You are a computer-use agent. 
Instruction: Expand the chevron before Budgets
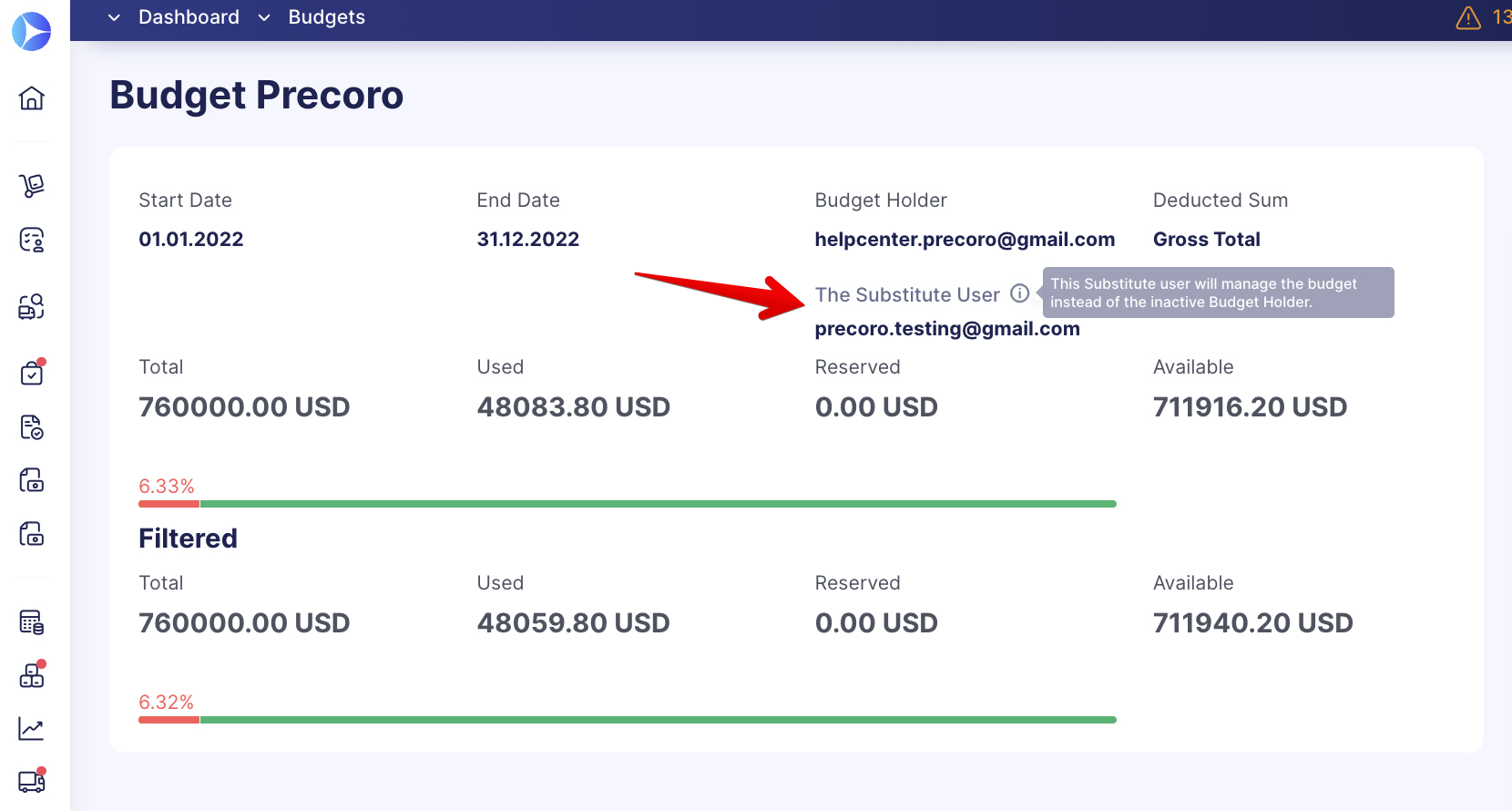click(264, 17)
